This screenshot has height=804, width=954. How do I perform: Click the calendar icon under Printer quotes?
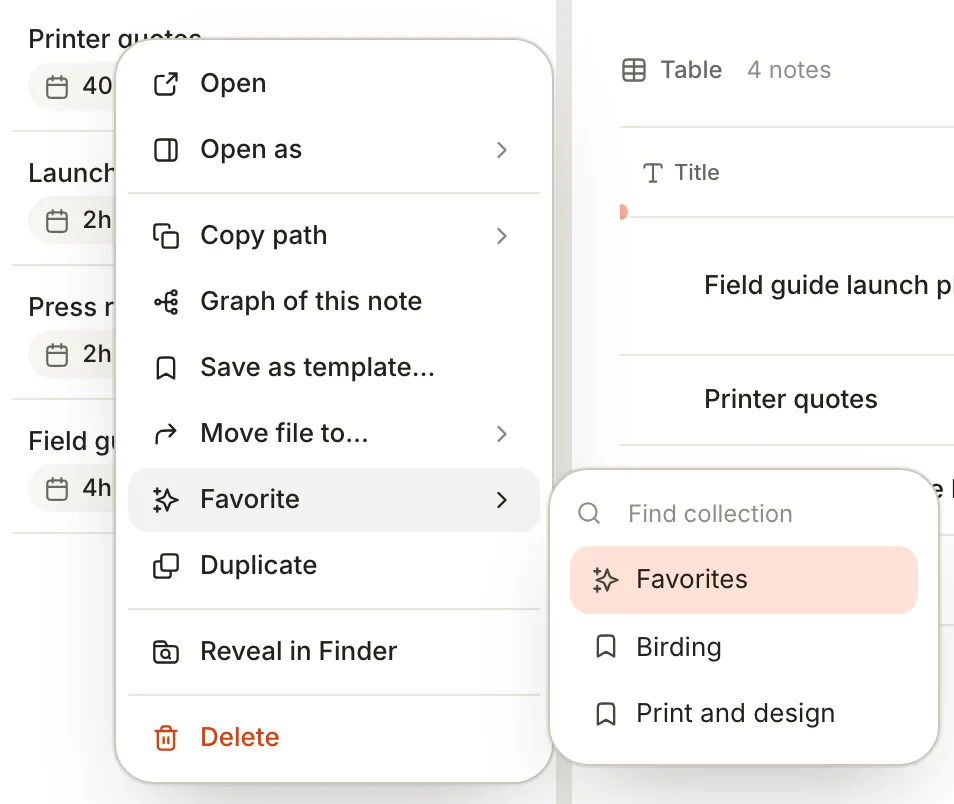[x=57, y=86]
